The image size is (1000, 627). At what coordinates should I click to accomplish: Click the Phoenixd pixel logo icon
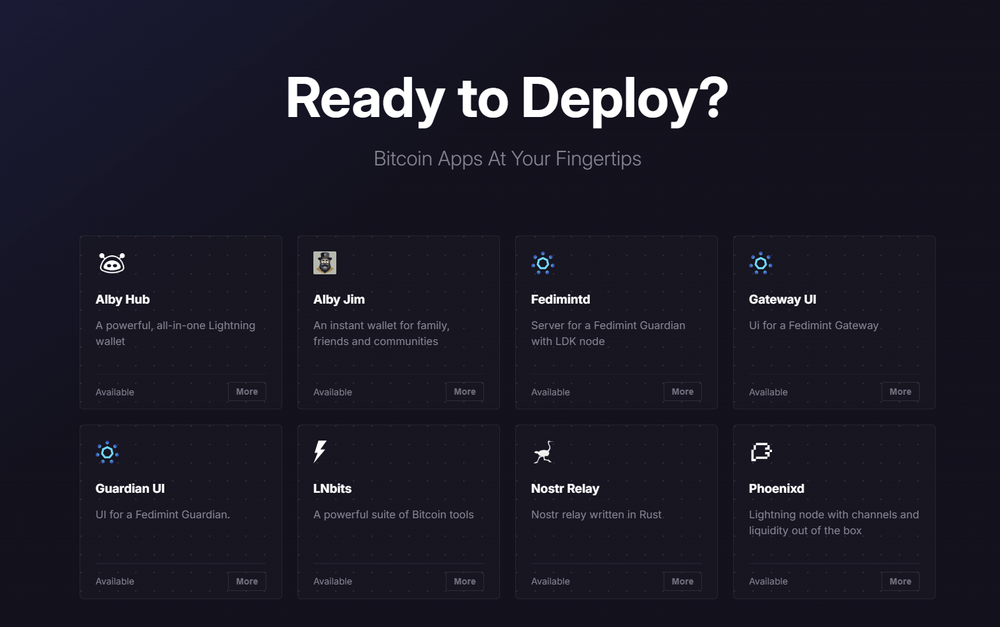pos(761,452)
